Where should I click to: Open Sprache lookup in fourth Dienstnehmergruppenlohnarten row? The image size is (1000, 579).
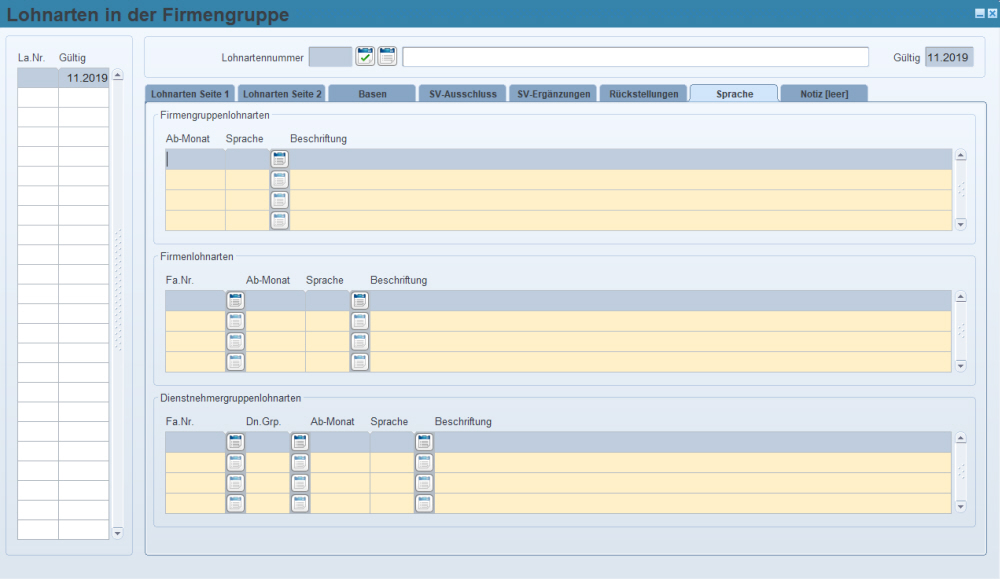(x=424, y=503)
